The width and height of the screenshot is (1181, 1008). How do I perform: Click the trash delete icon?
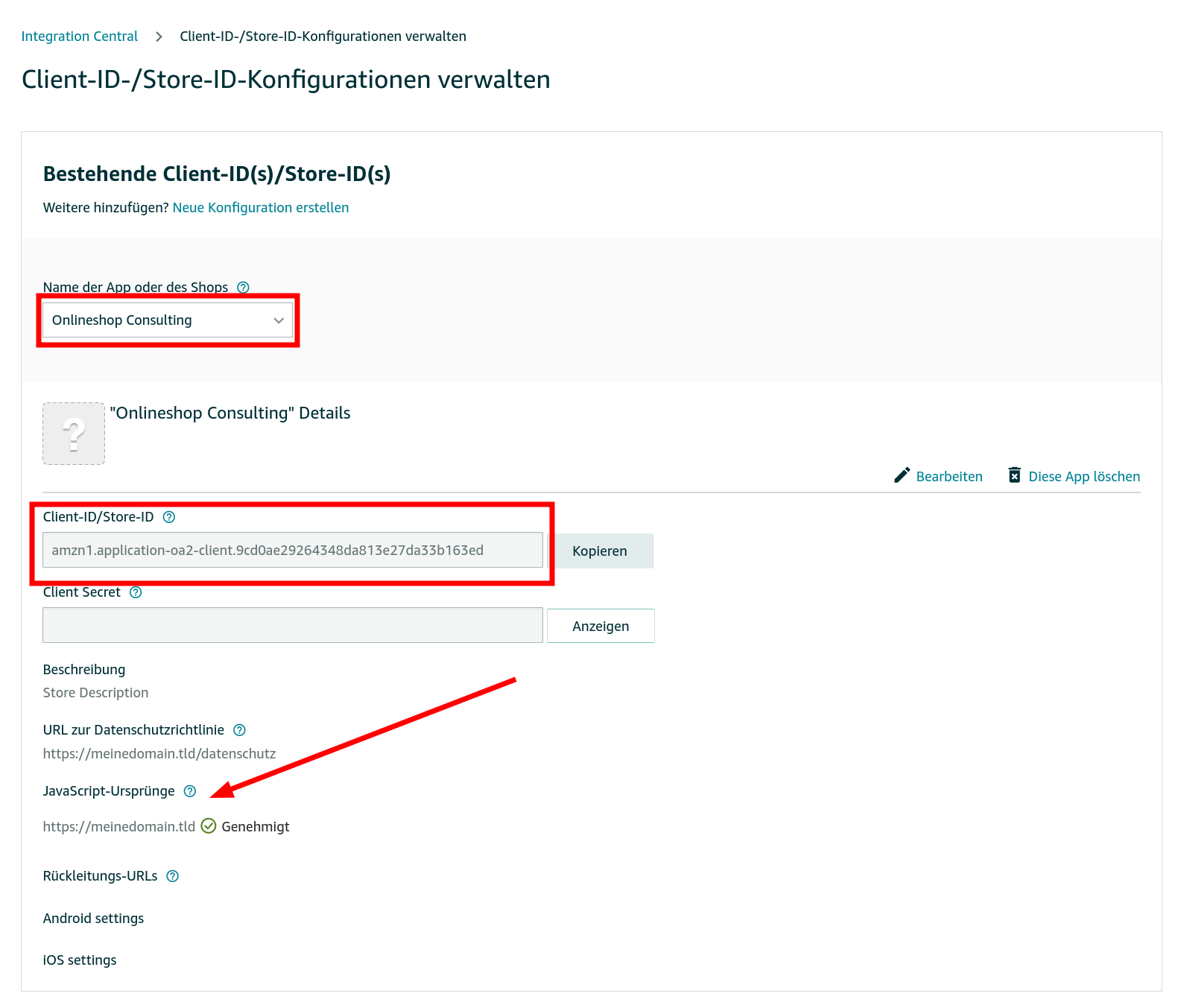point(1015,475)
